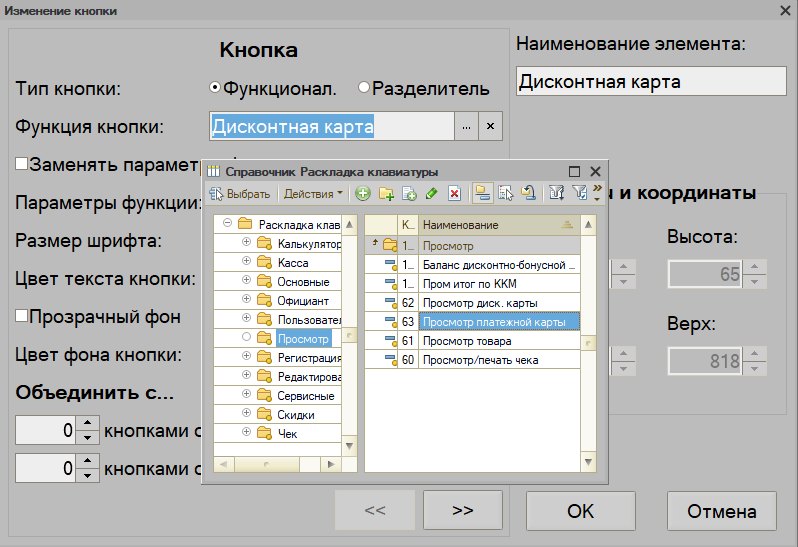
Task: Increase first Объединить с spinner value
Action: (x=88, y=423)
